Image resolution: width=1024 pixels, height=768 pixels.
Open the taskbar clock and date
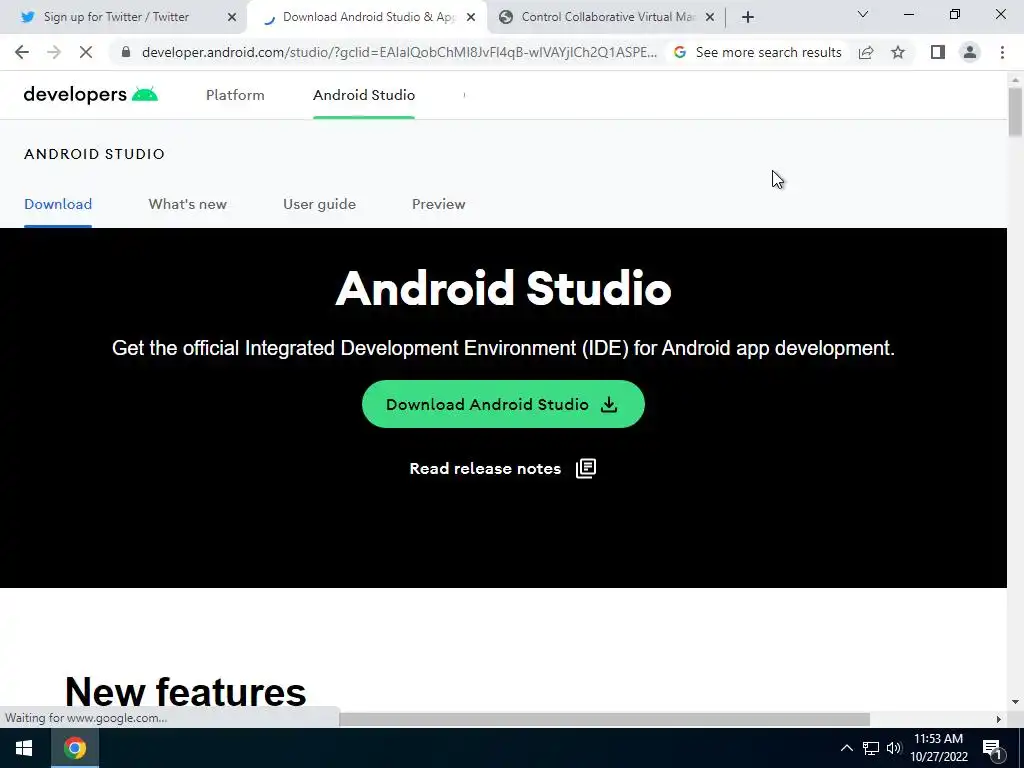938,748
